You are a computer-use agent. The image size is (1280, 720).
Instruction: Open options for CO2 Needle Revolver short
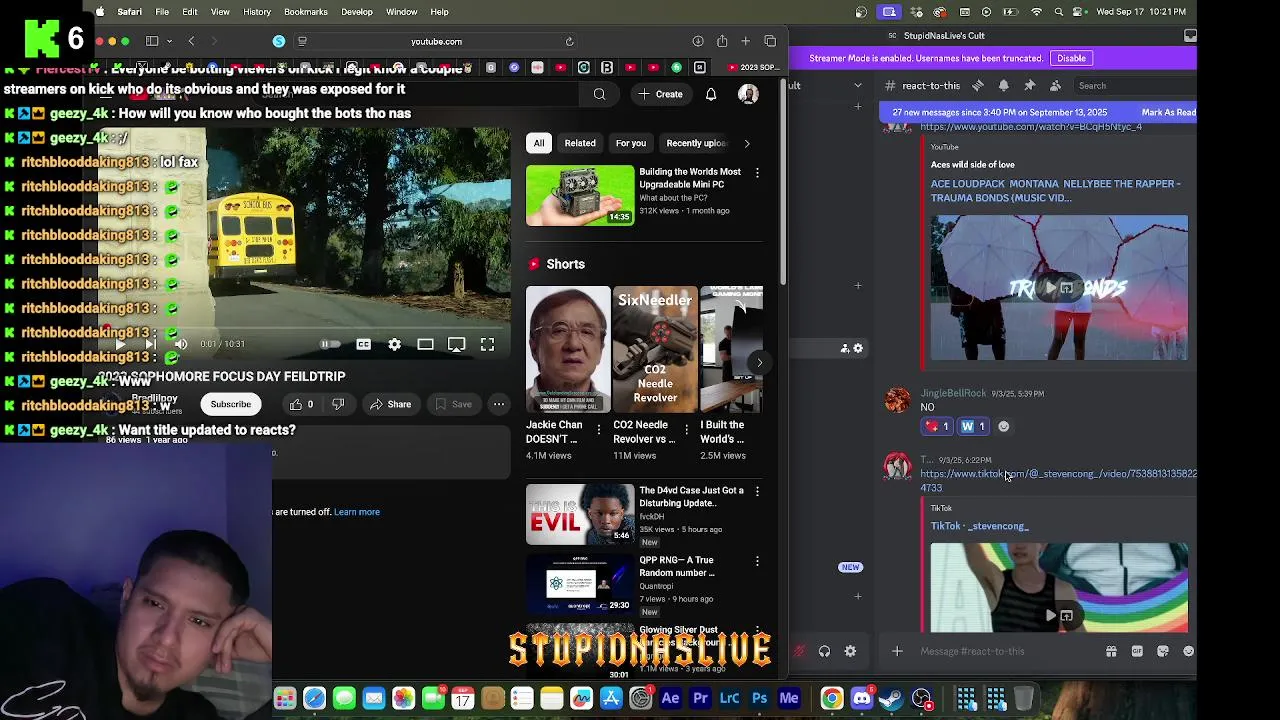pos(686,429)
